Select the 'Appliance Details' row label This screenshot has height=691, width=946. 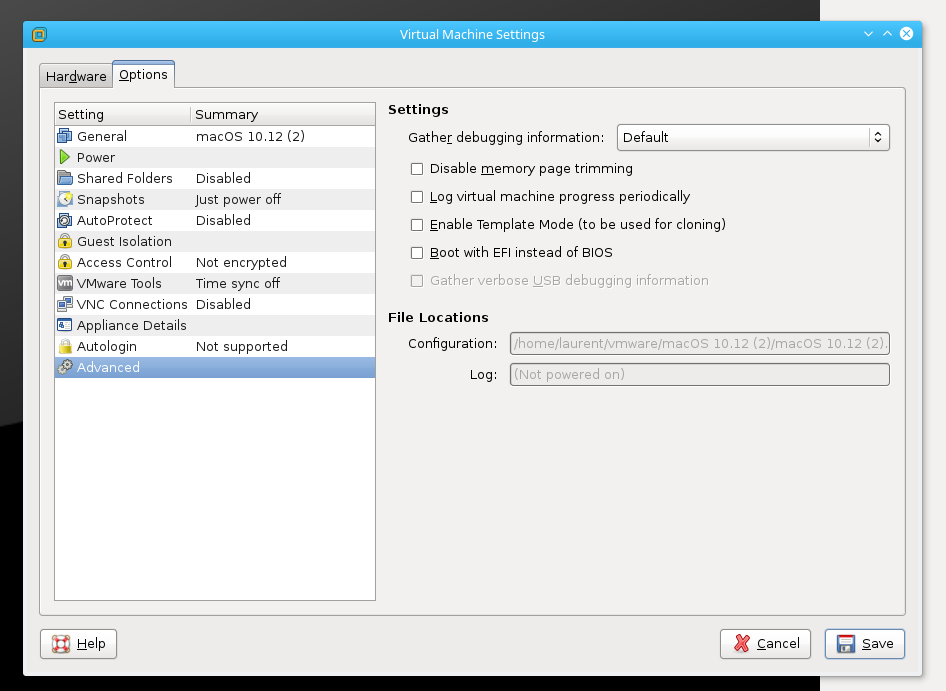132,325
